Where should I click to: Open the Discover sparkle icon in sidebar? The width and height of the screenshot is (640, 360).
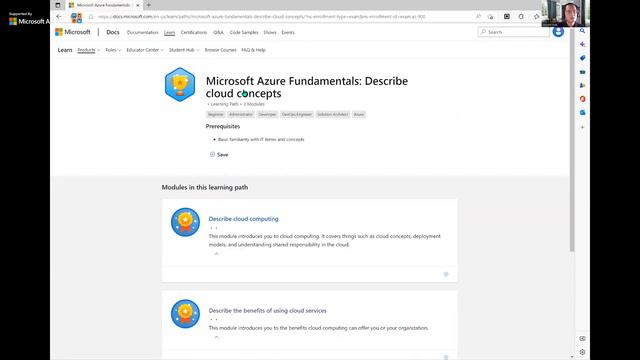click(582, 44)
